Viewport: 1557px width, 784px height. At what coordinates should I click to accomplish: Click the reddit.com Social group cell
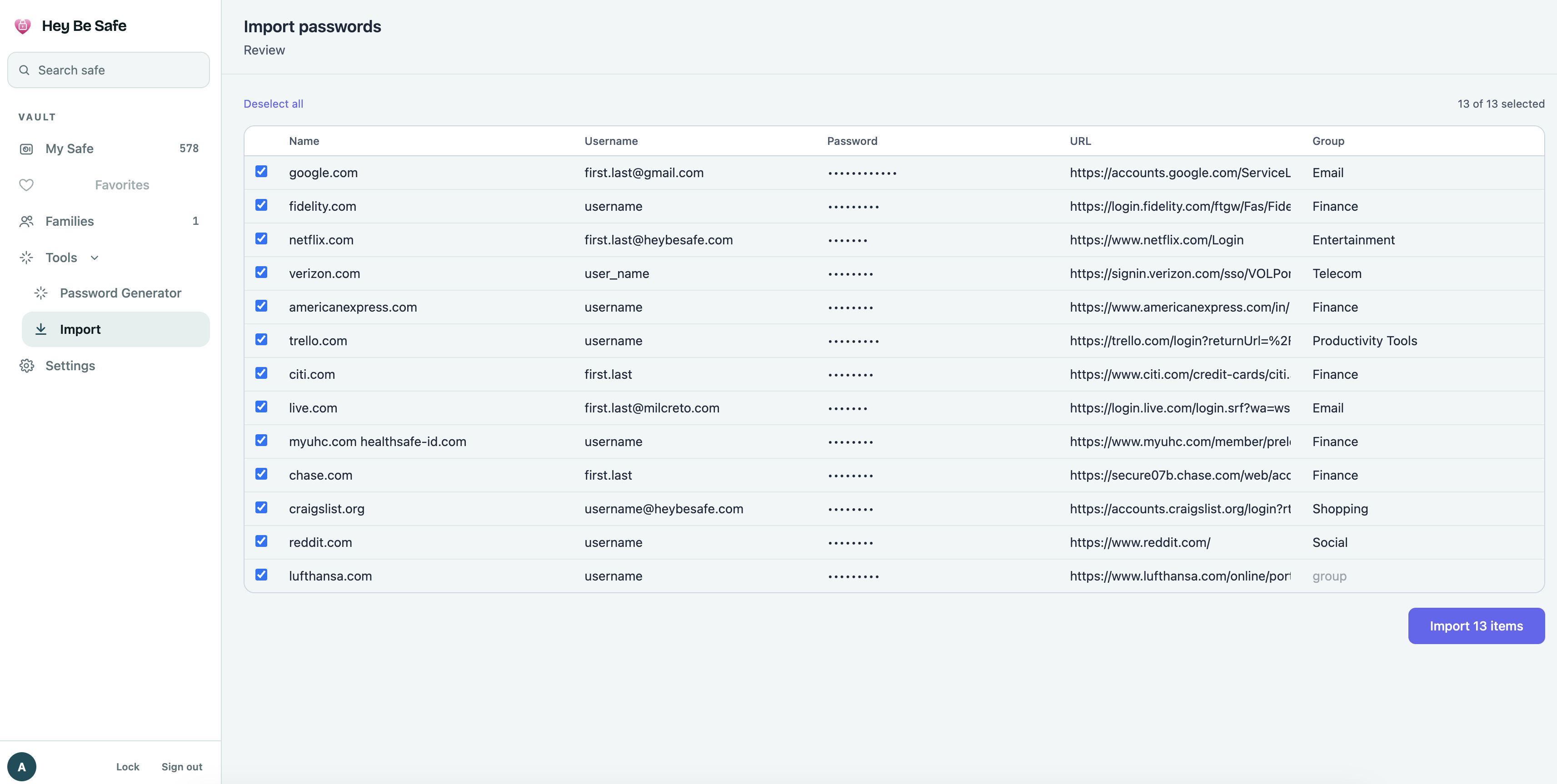coord(1330,542)
